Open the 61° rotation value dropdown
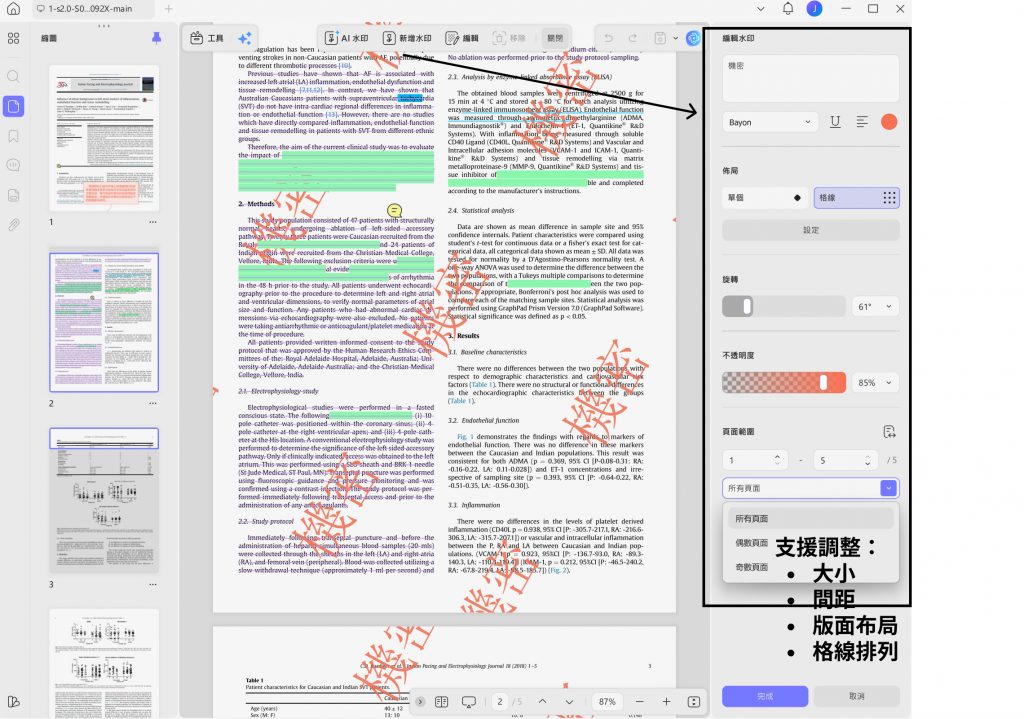The image size is (1024, 719). (x=875, y=306)
